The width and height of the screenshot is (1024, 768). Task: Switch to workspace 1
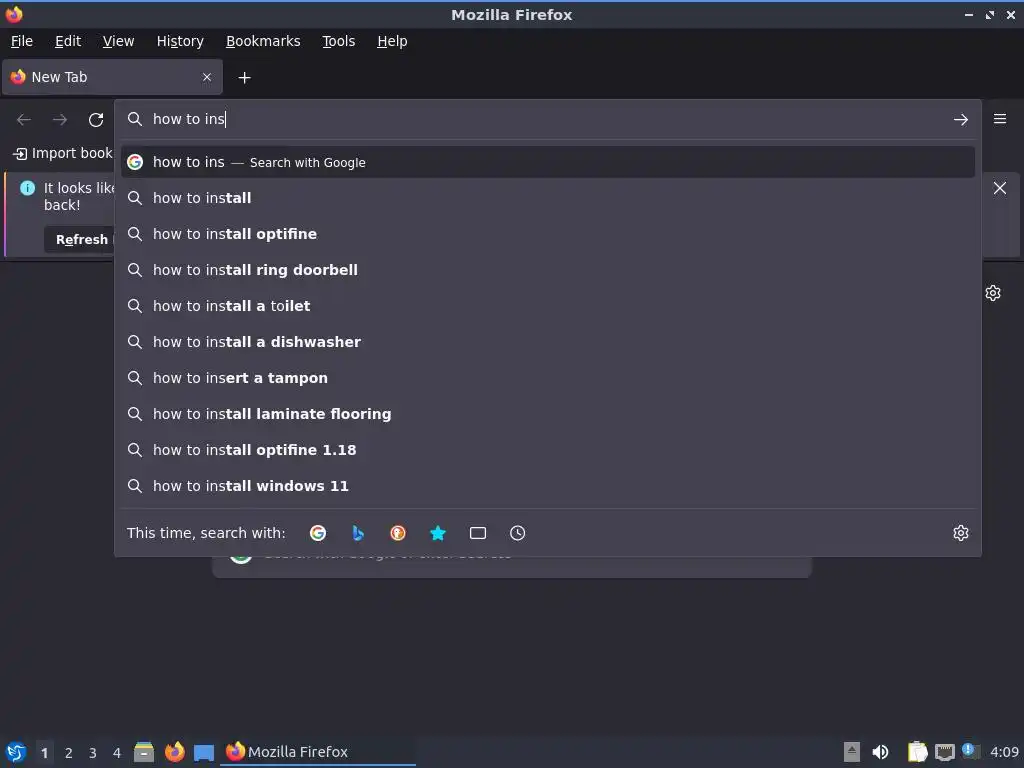[44, 753]
